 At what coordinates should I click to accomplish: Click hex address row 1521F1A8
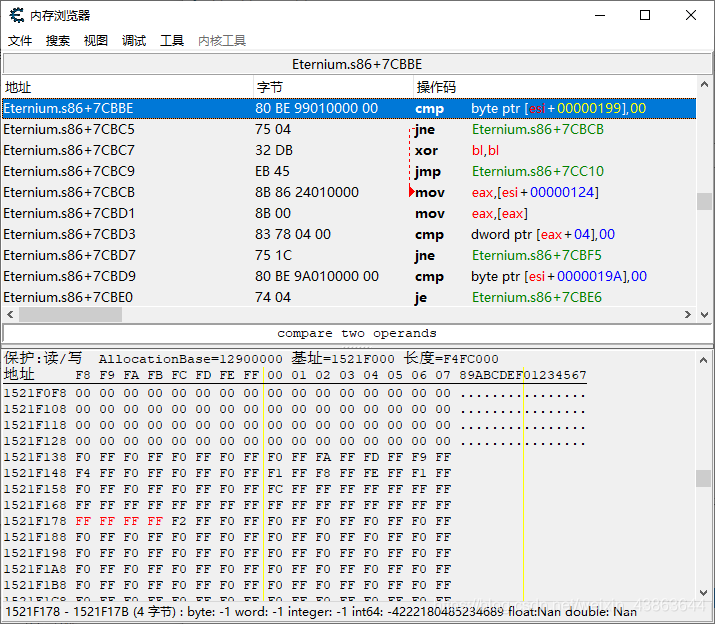click(x=35, y=569)
